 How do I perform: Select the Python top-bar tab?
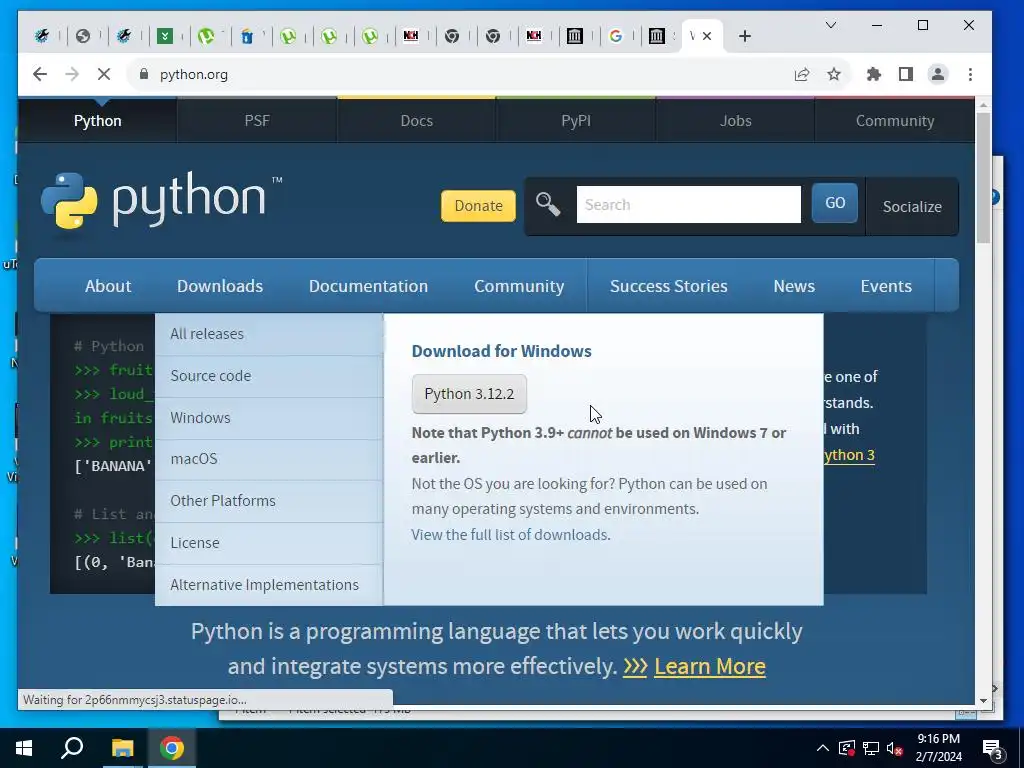tap(97, 121)
